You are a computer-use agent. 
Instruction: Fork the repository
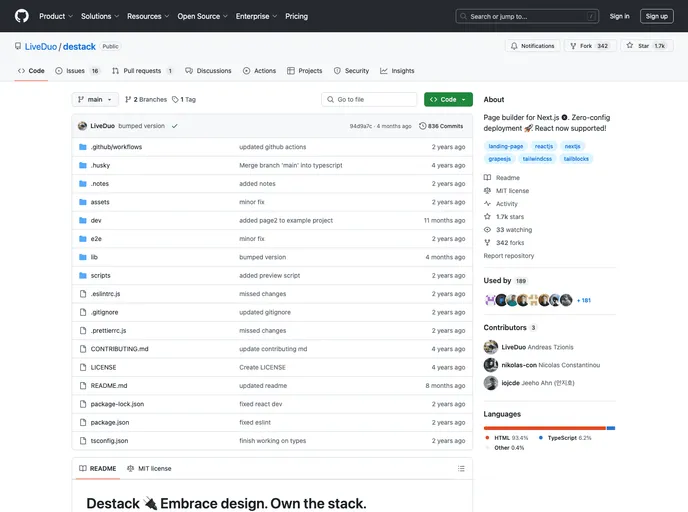(x=590, y=46)
